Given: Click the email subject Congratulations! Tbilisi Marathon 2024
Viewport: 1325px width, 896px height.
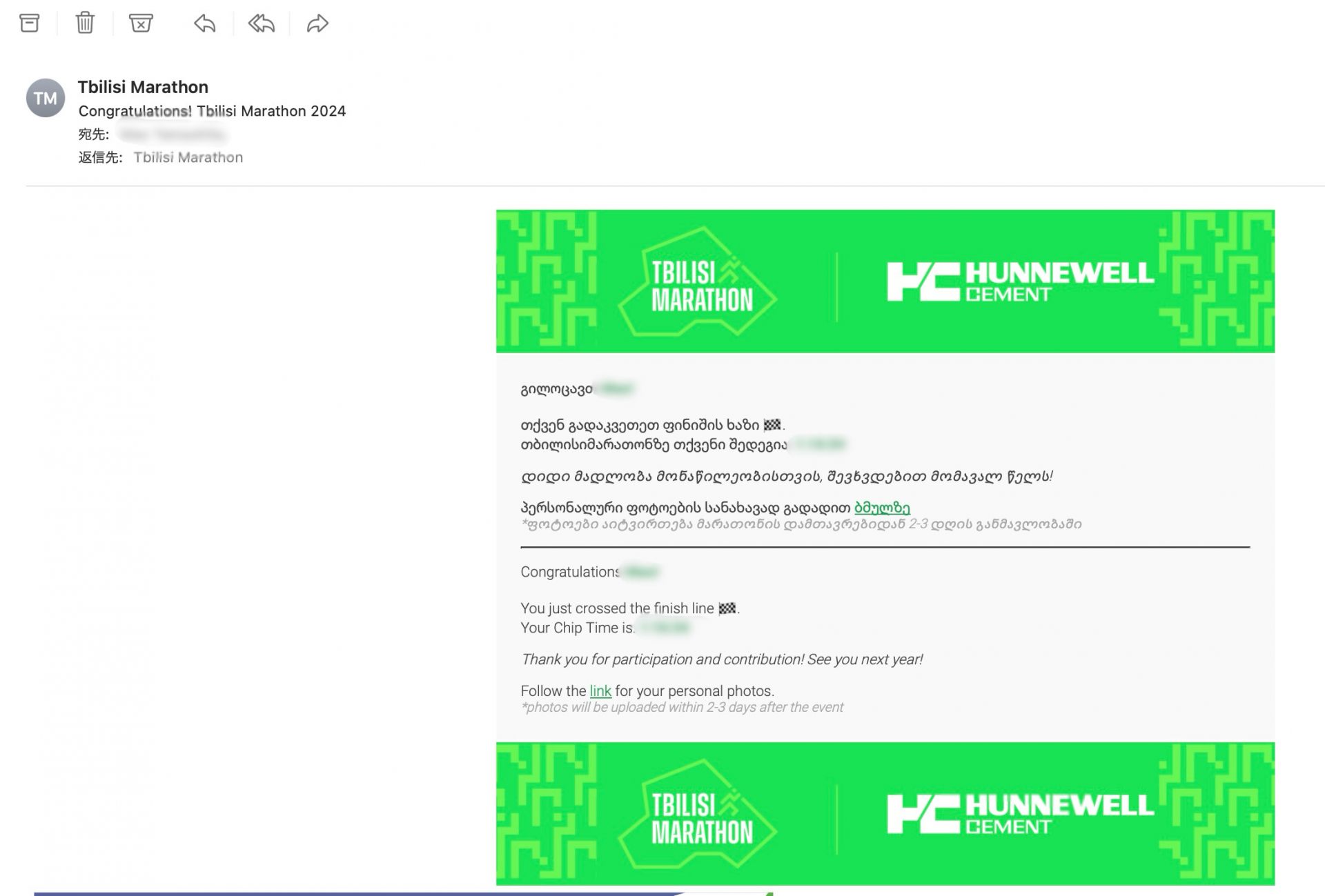Looking at the screenshot, I should tap(212, 111).
